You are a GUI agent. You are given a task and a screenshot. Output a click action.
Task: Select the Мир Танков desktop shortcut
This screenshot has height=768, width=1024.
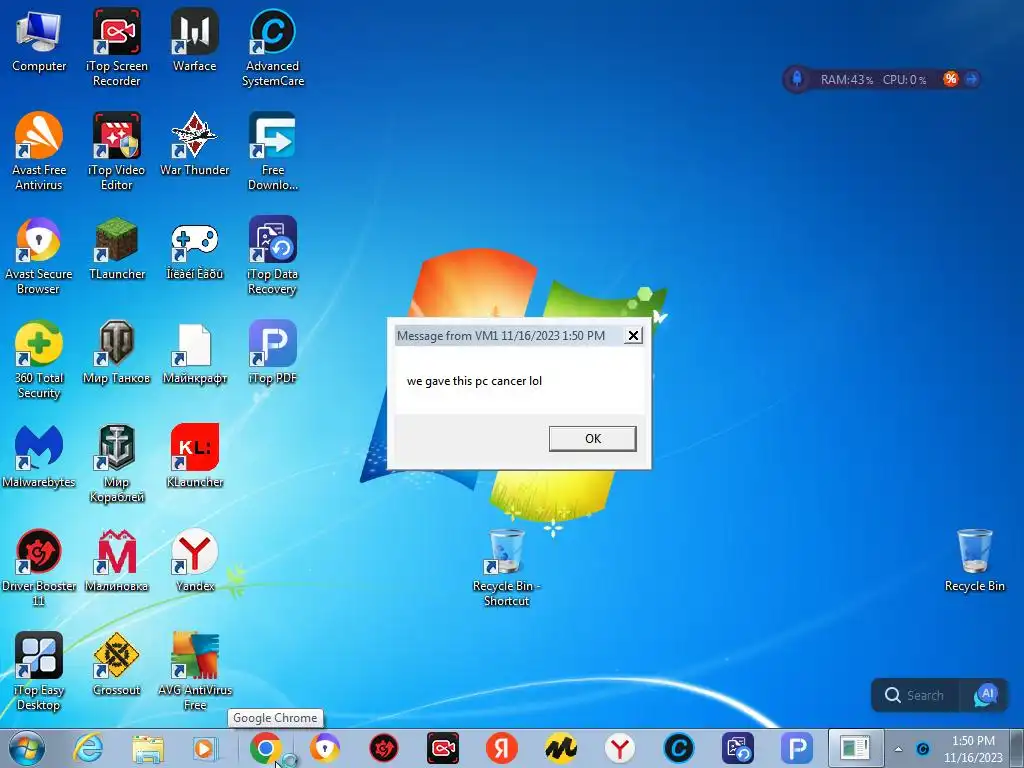pos(116,353)
